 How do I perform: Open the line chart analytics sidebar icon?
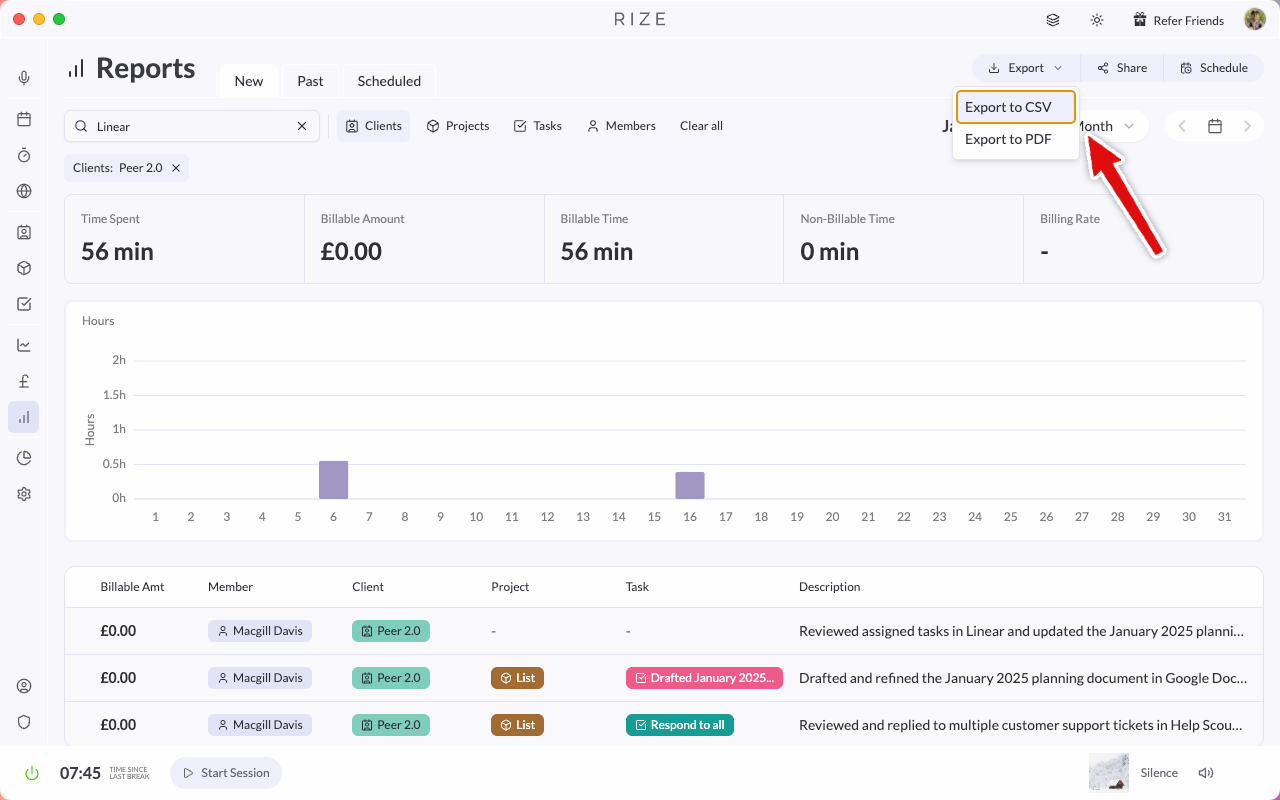pos(24,344)
